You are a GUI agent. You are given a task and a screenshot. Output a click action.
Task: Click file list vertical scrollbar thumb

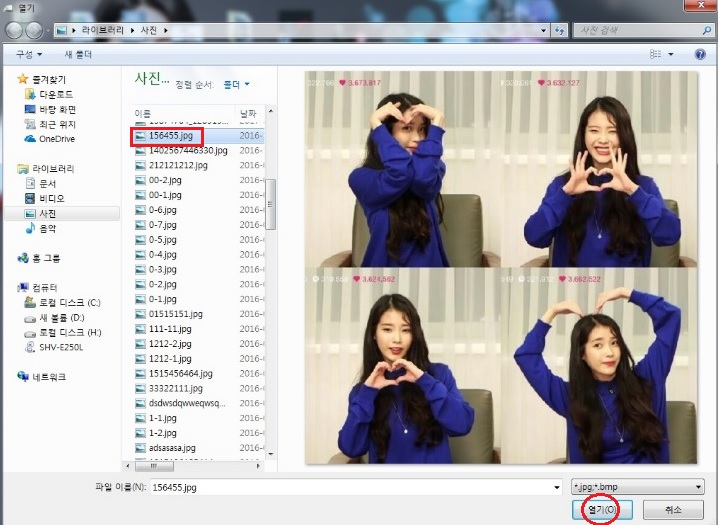point(271,204)
